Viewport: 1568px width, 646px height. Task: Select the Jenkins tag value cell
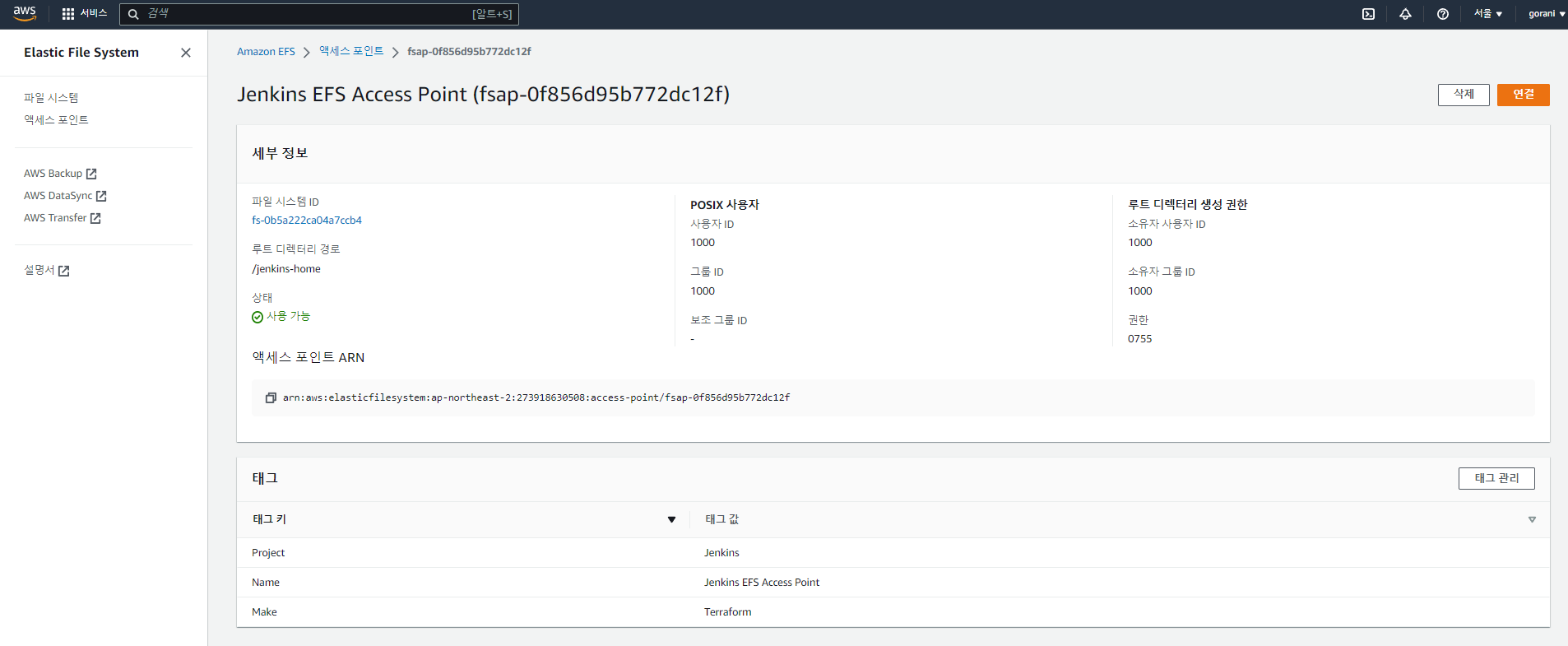[x=721, y=553]
